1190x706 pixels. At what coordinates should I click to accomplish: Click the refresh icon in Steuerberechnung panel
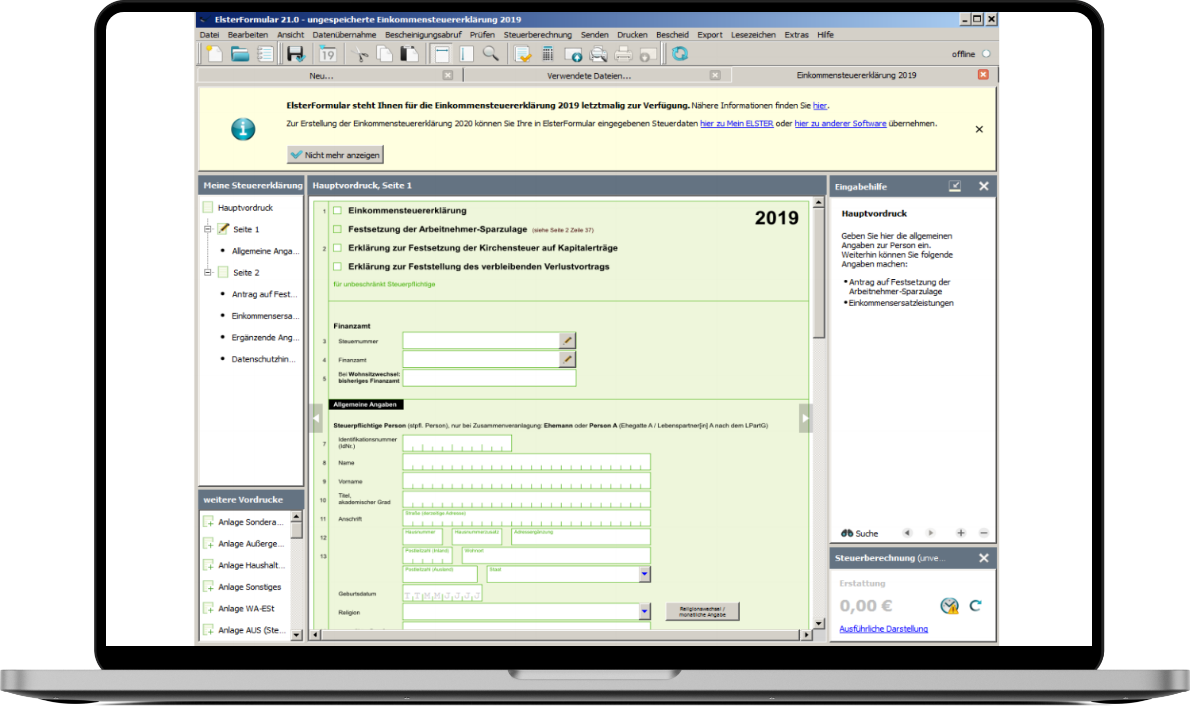click(975, 605)
